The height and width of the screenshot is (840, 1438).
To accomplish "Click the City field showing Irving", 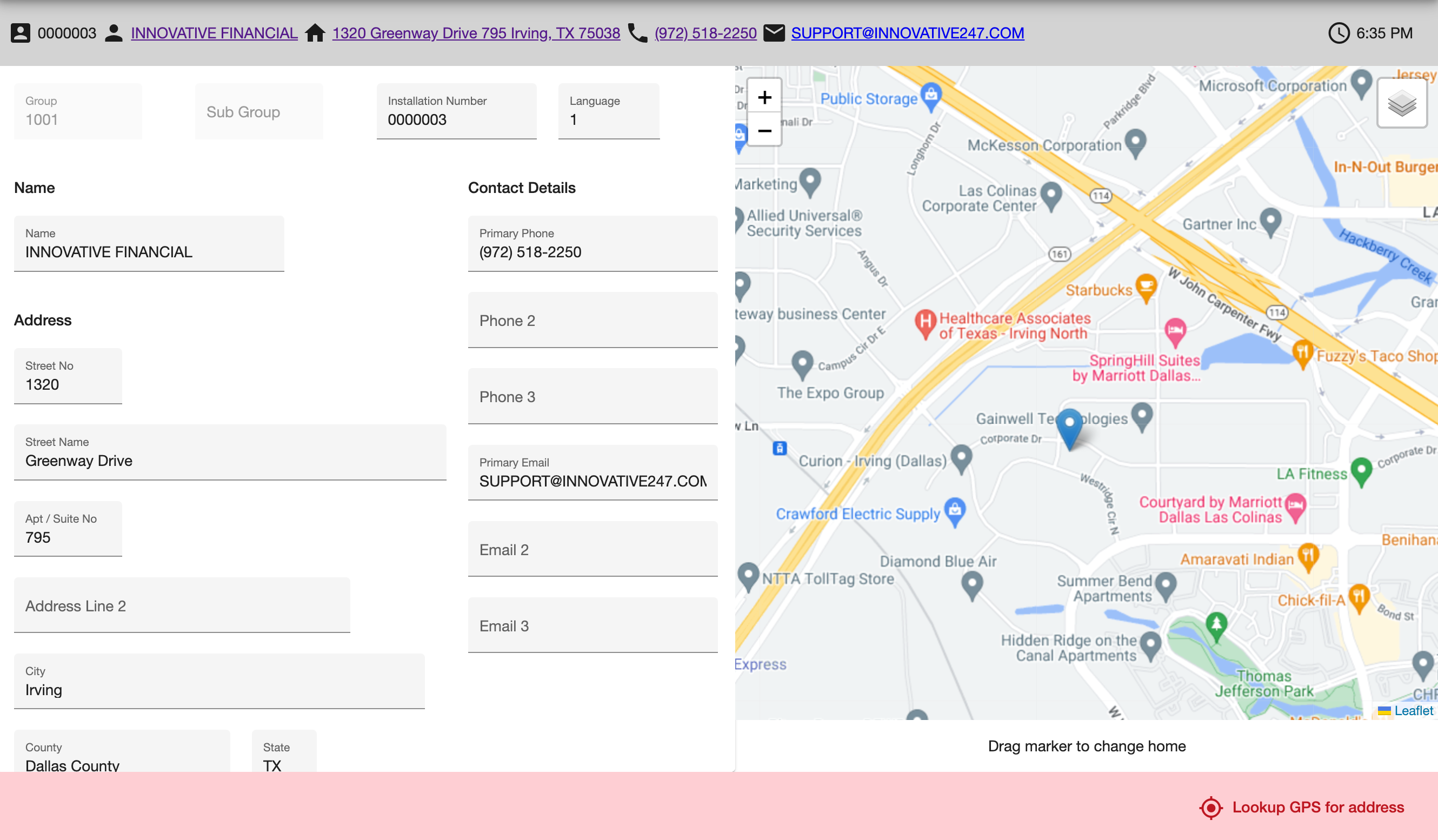I will tap(219, 682).
